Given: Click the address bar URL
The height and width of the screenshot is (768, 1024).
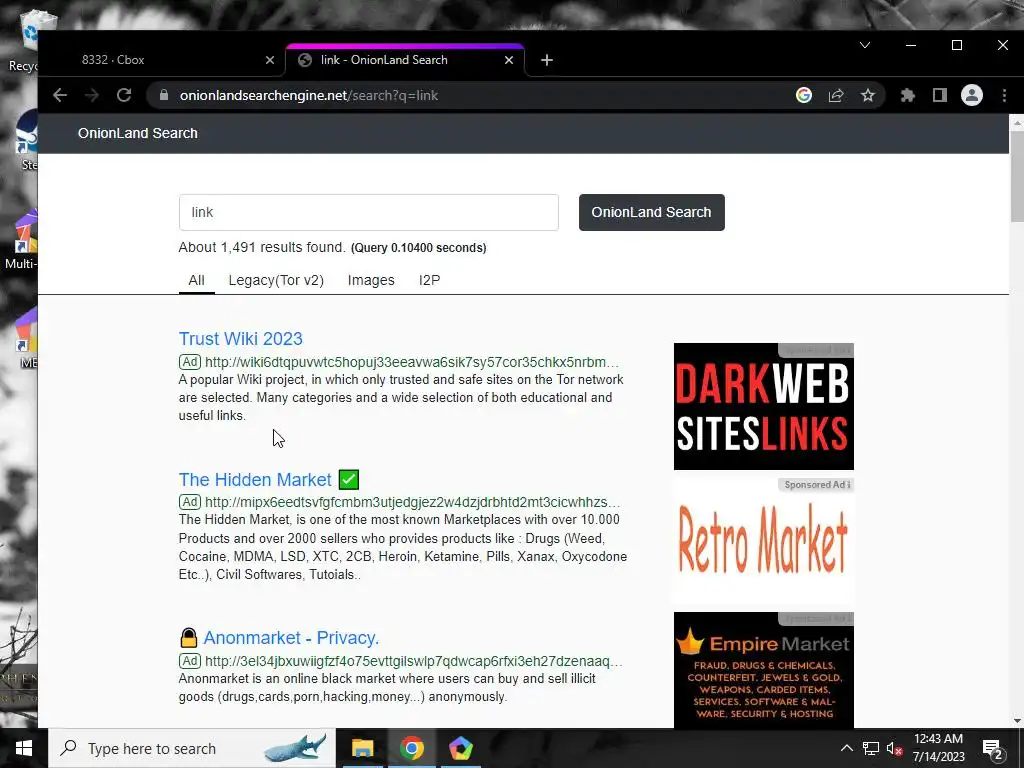Looking at the screenshot, I should pyautogui.click(x=309, y=95).
